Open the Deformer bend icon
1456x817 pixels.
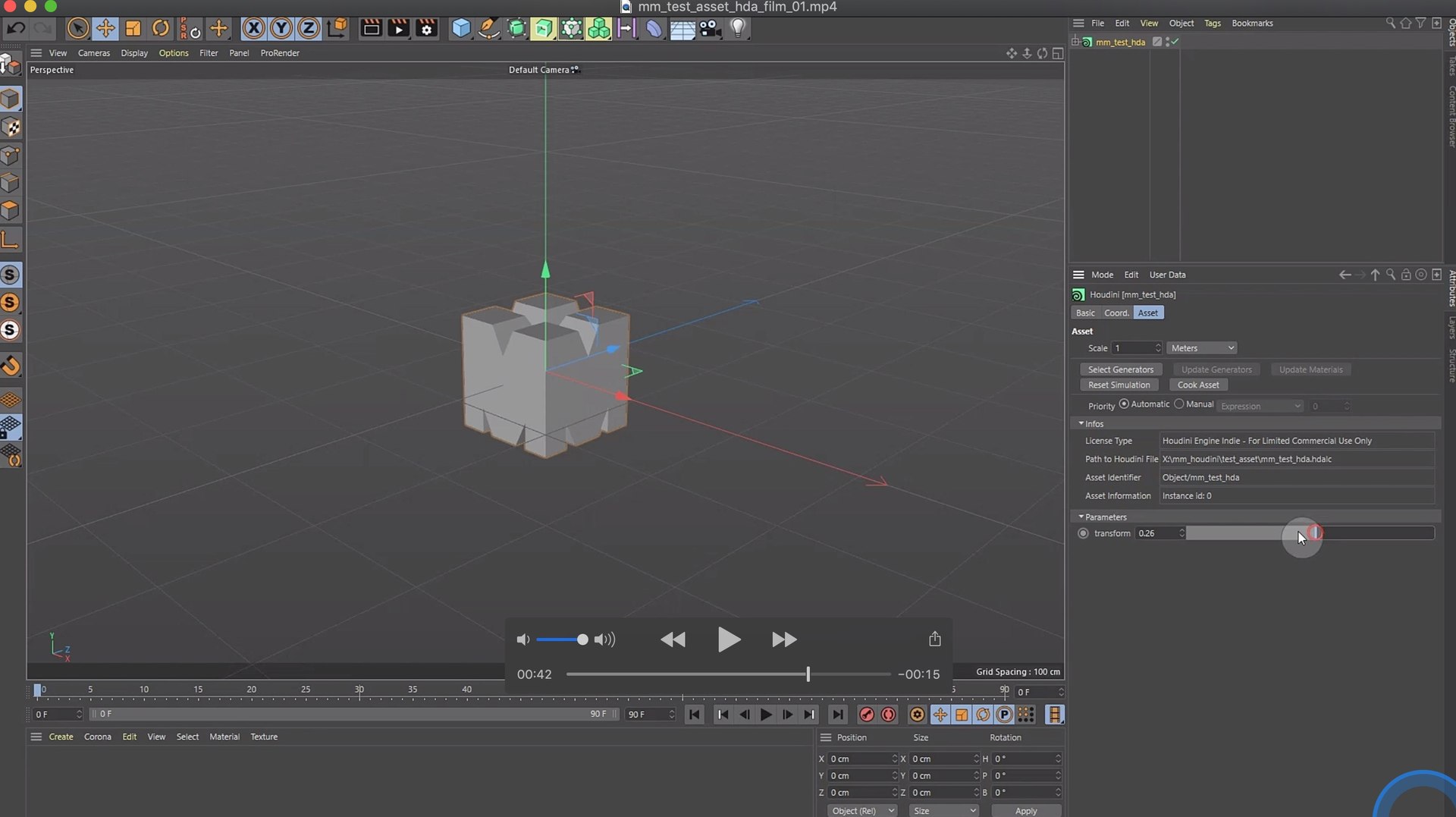point(654,29)
